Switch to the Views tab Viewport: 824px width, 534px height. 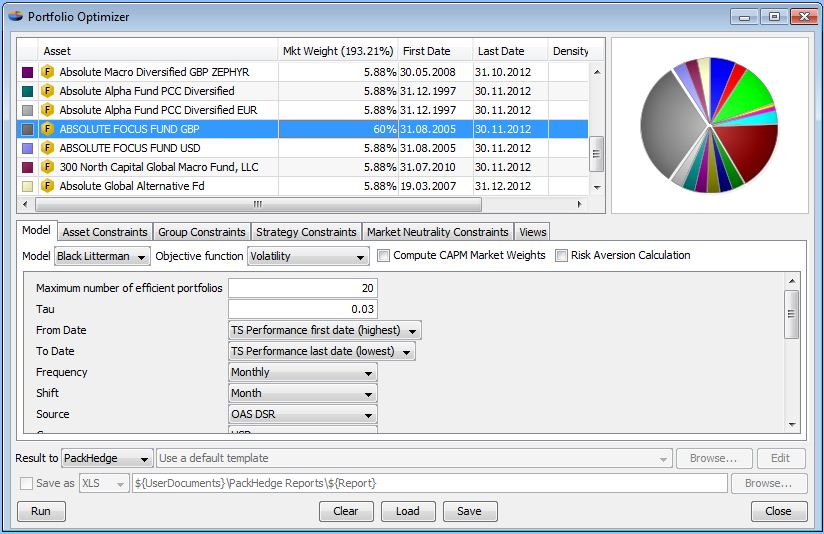(x=532, y=232)
